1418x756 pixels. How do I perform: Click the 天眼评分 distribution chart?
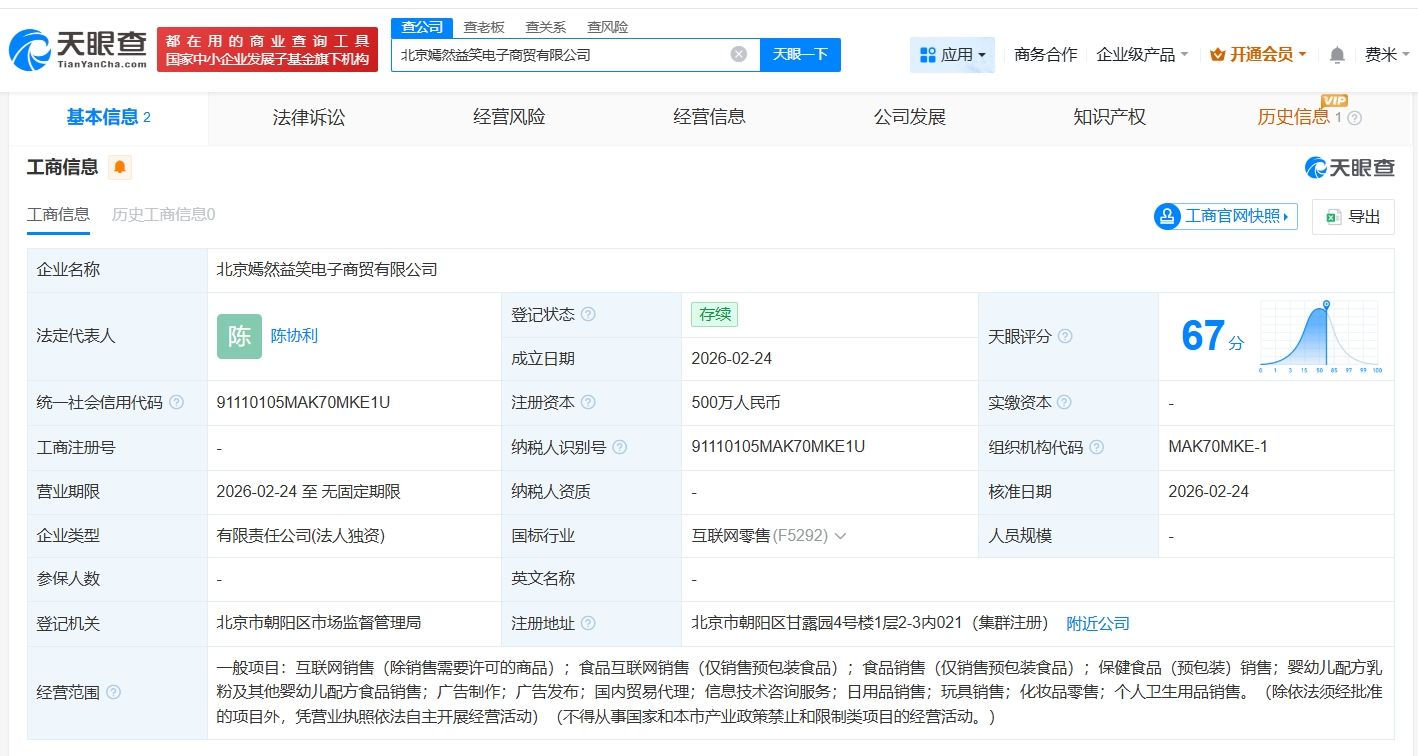(1319, 336)
